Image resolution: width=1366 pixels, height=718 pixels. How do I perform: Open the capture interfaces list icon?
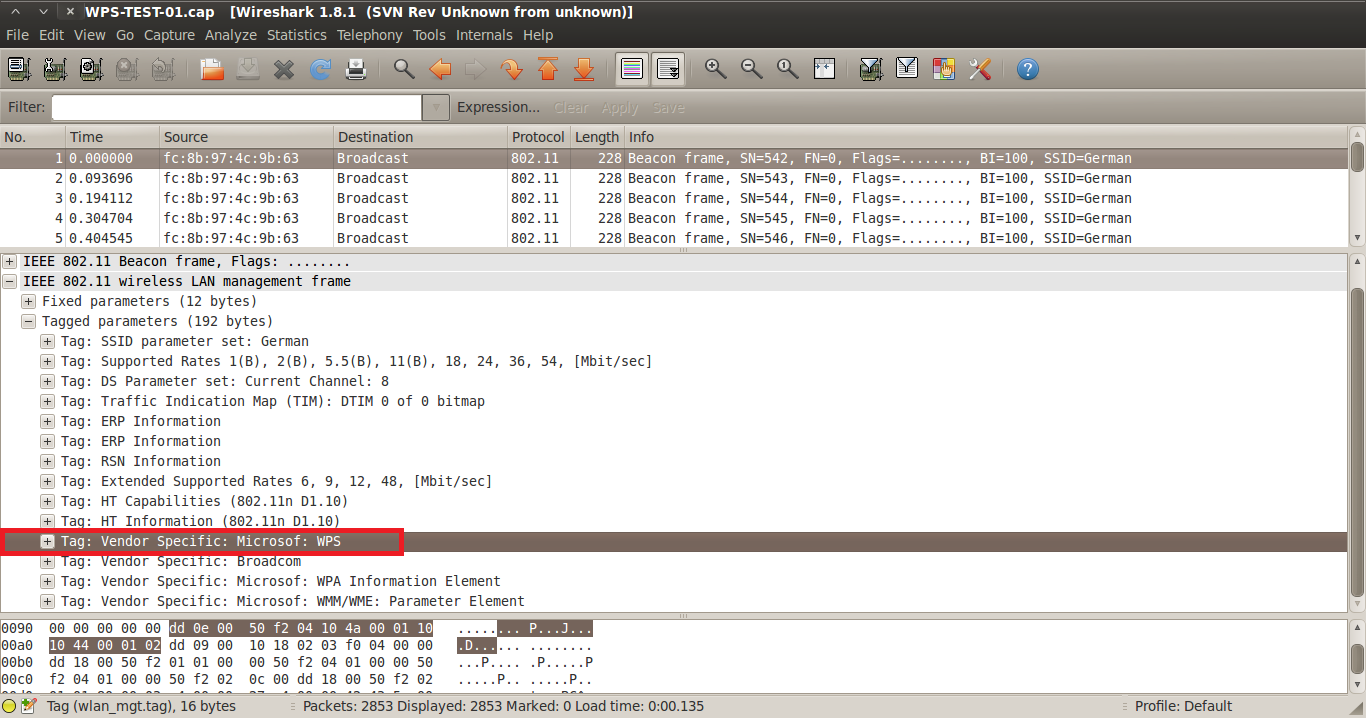click(18, 69)
